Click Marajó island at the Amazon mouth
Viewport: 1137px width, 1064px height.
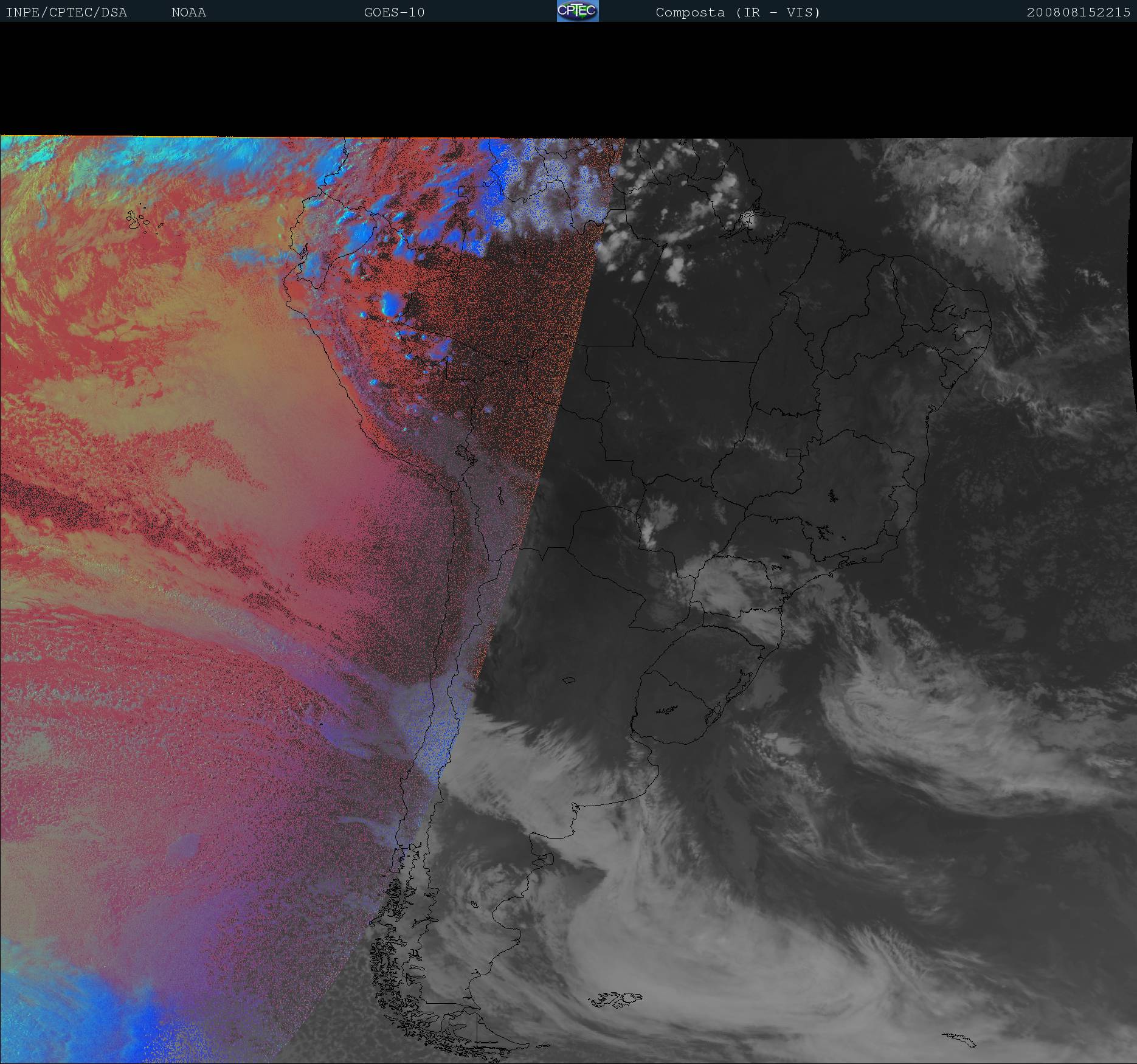[x=753, y=218]
